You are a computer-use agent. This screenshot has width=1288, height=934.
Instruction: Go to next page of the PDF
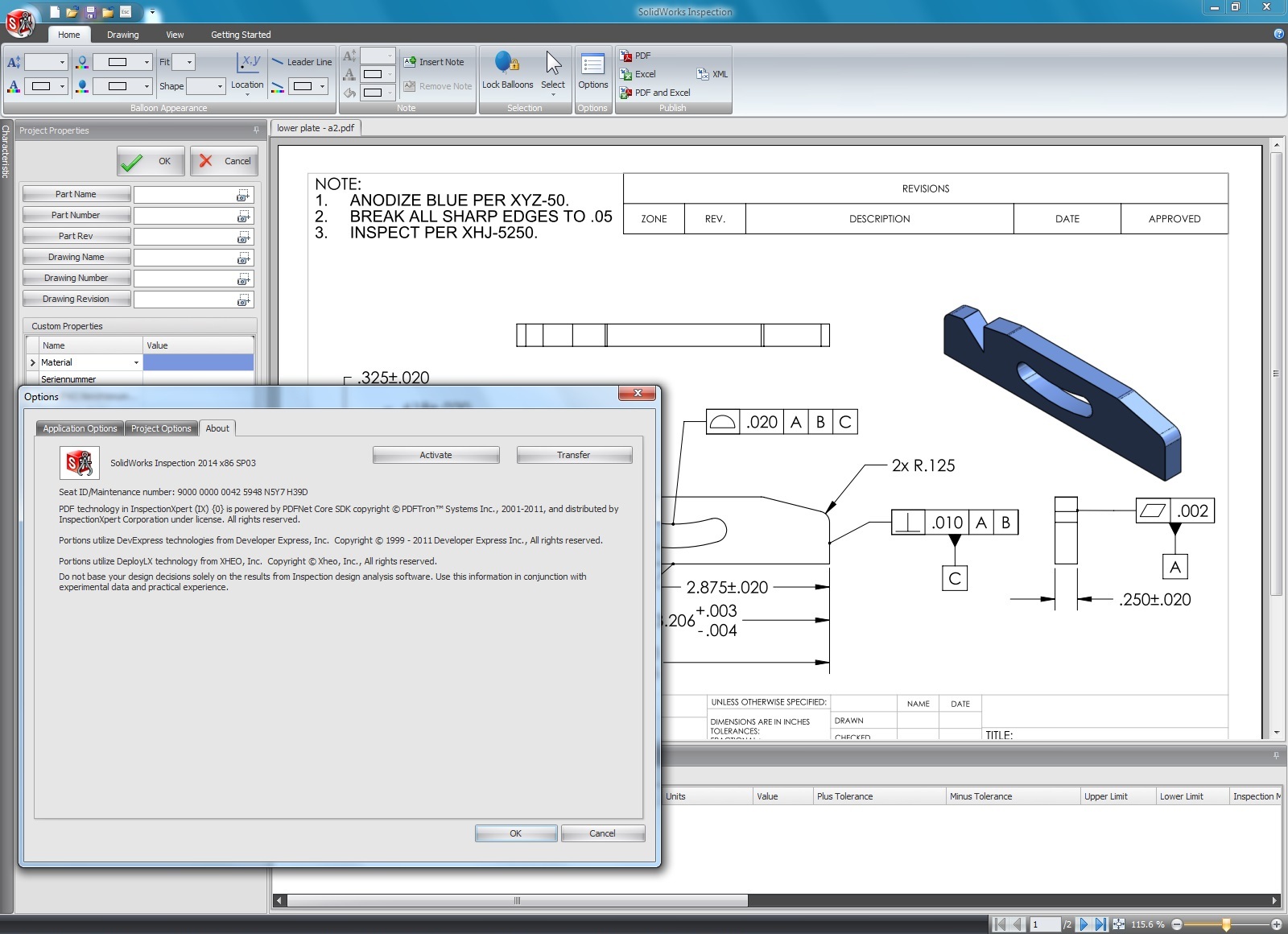1084,924
